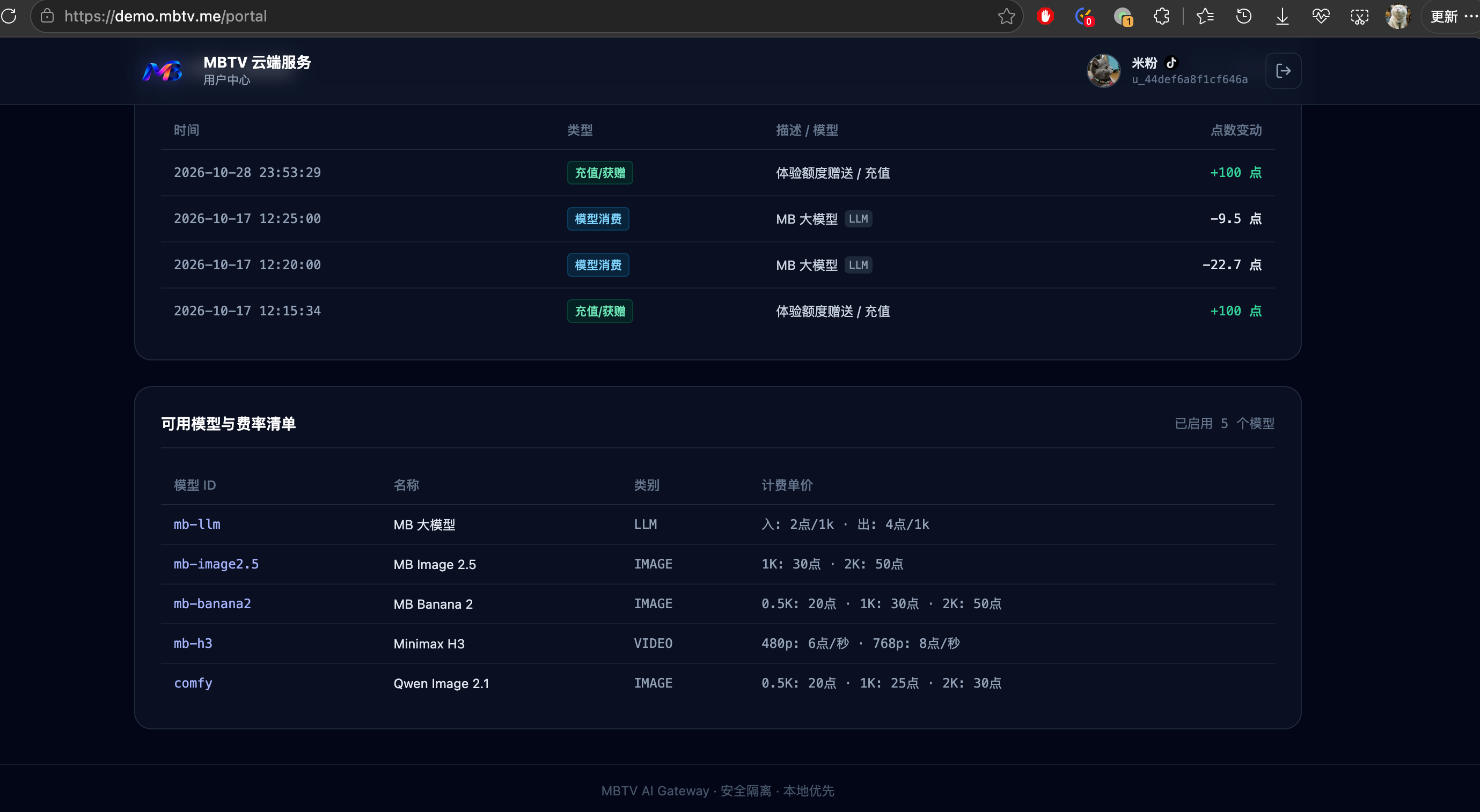Click user ID u_44def6a8f1cf646a
This screenshot has width=1480, height=812.
(1189, 79)
